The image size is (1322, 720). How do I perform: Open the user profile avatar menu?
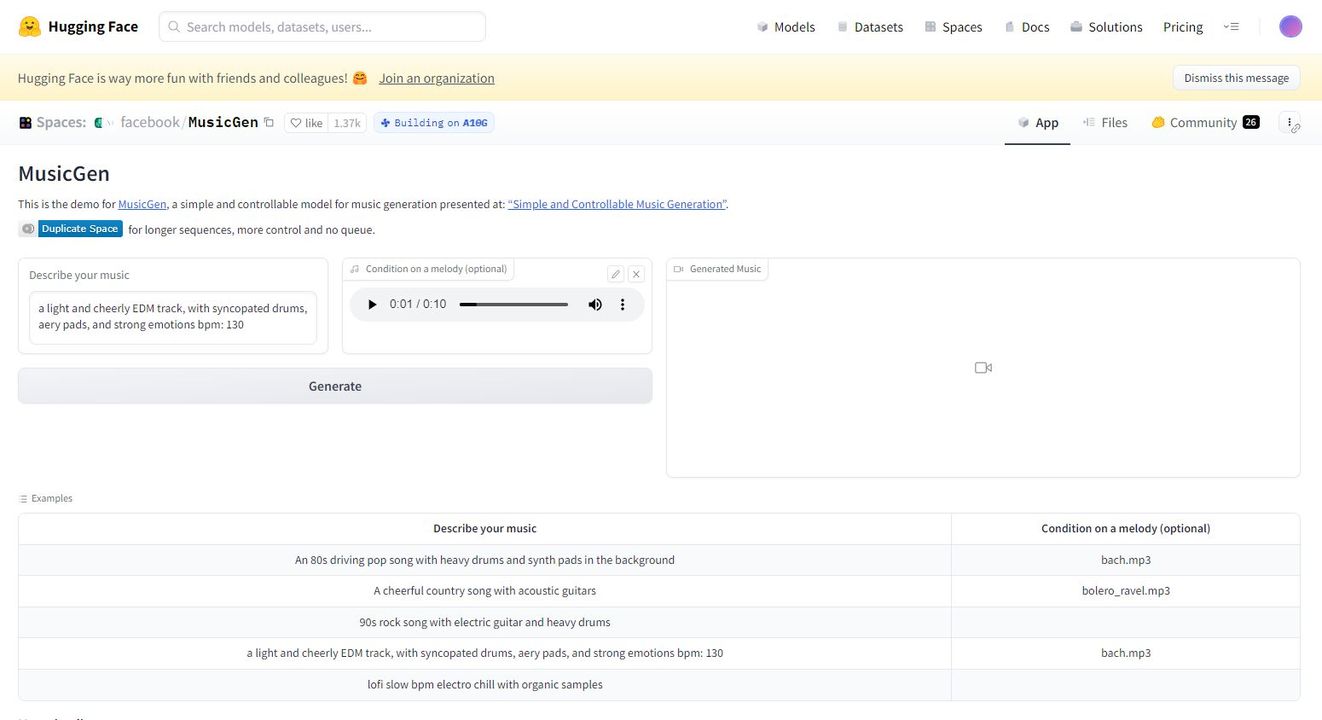1291,27
